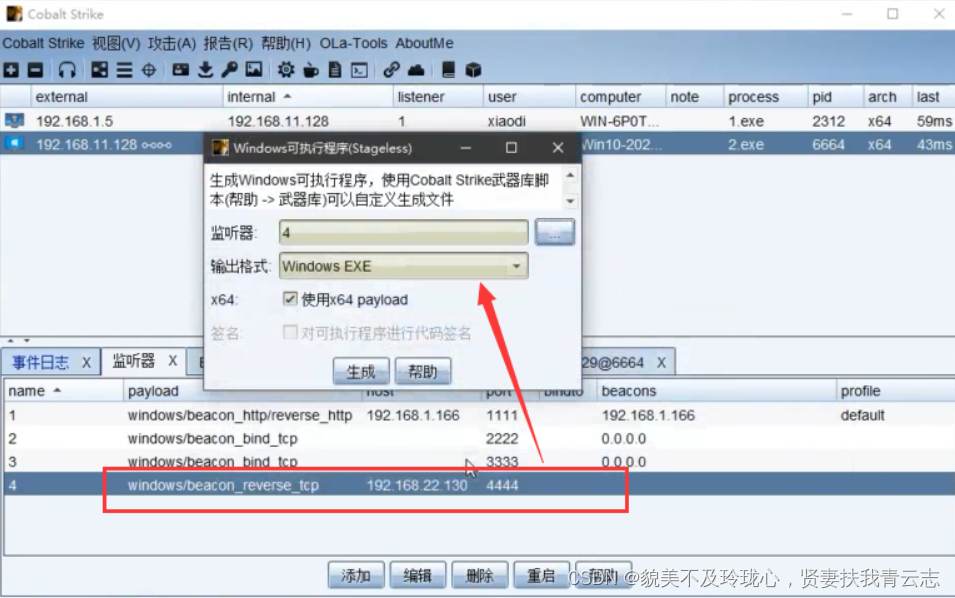Open the 报告(R) menu

(x=228, y=43)
